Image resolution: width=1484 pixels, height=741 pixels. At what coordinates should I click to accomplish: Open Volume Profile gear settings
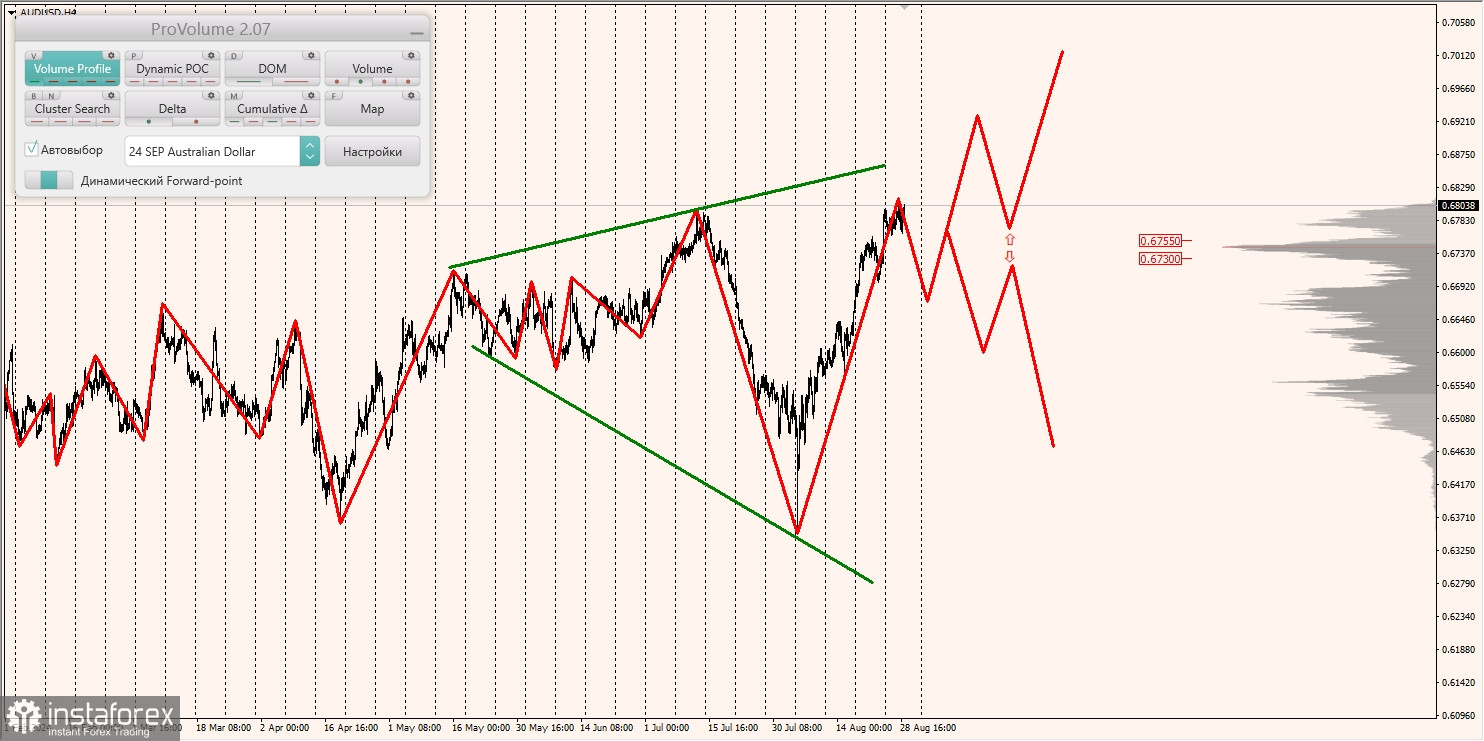[111, 55]
